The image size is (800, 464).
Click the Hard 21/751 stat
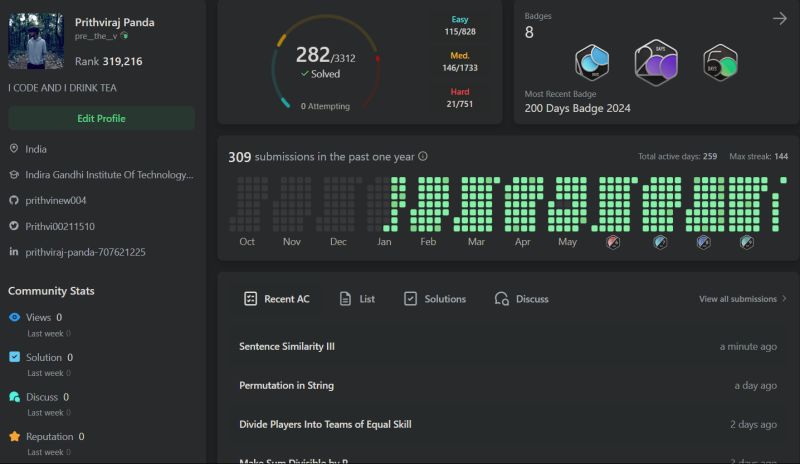coord(460,98)
